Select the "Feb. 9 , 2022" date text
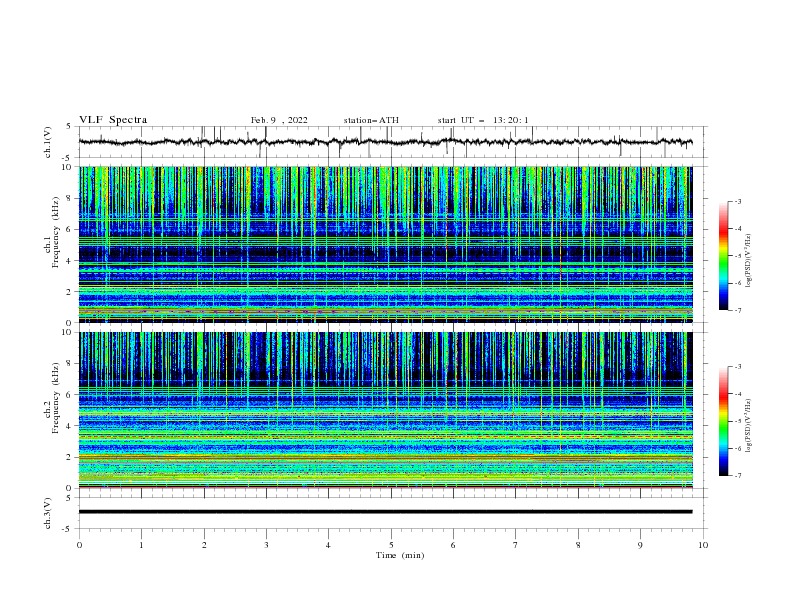 coord(279,120)
